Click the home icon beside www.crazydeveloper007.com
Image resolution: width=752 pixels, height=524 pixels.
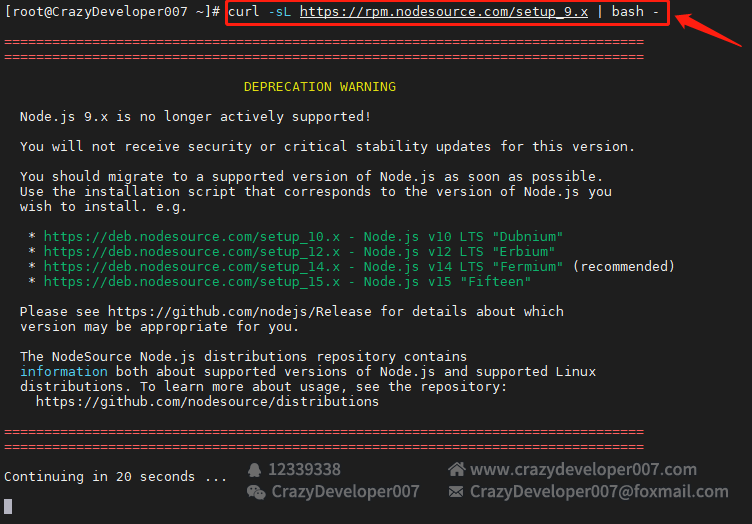point(457,469)
